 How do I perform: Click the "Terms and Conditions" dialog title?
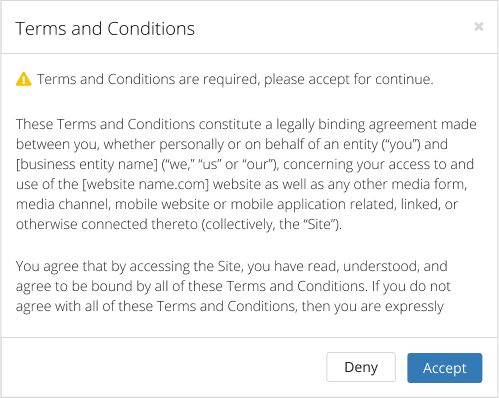coord(105,29)
